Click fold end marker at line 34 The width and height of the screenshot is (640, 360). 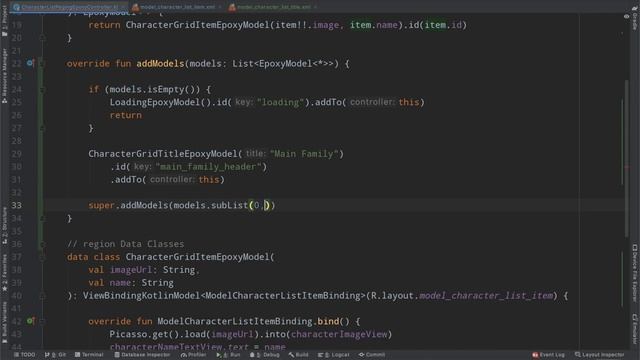[42, 218]
